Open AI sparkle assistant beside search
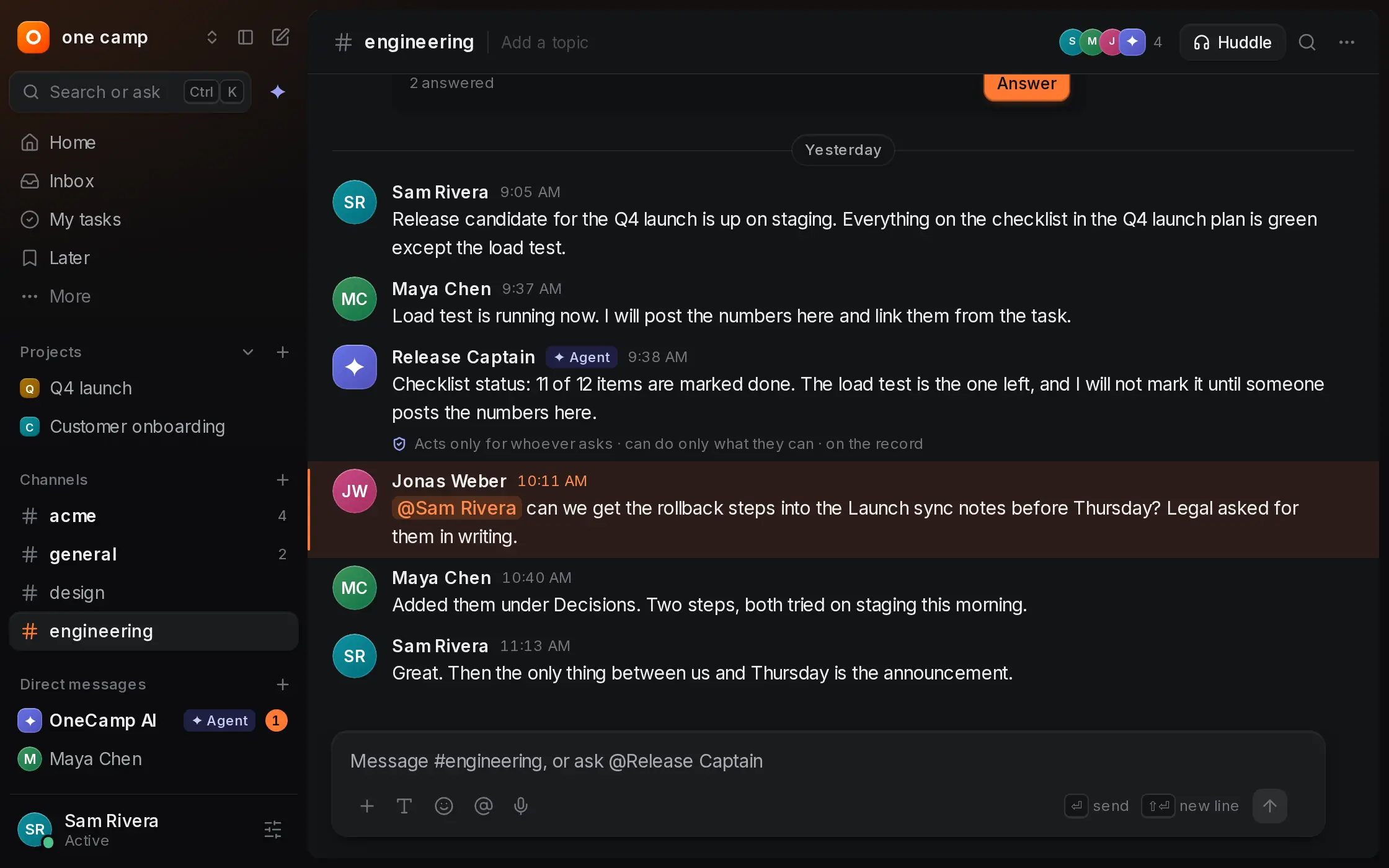Screen dimensions: 1389x868 point(278,92)
